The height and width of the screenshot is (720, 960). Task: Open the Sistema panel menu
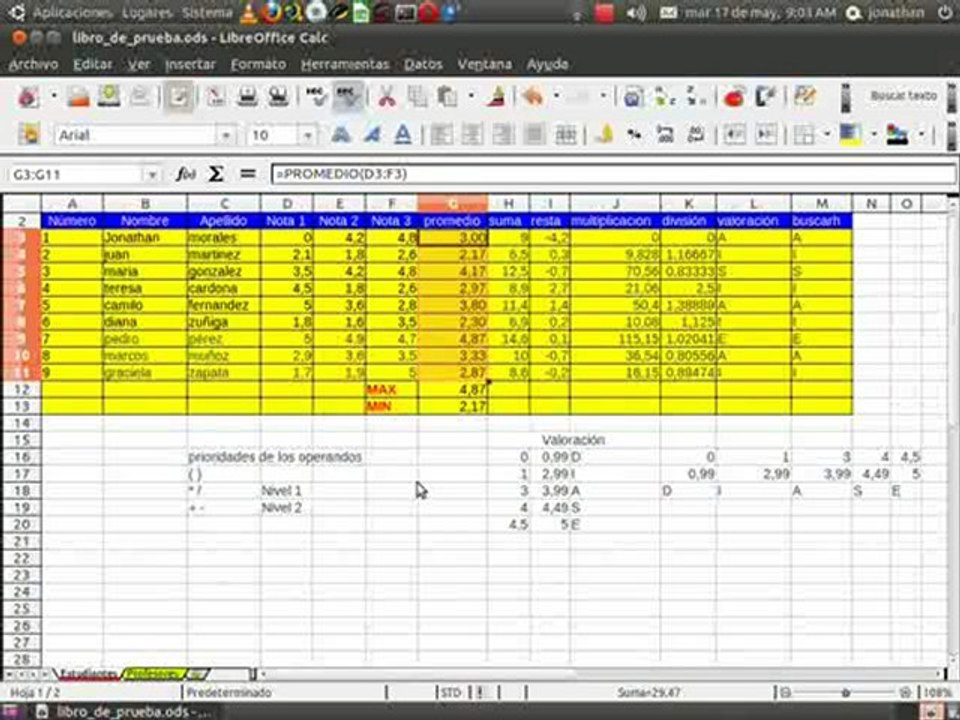[x=207, y=13]
